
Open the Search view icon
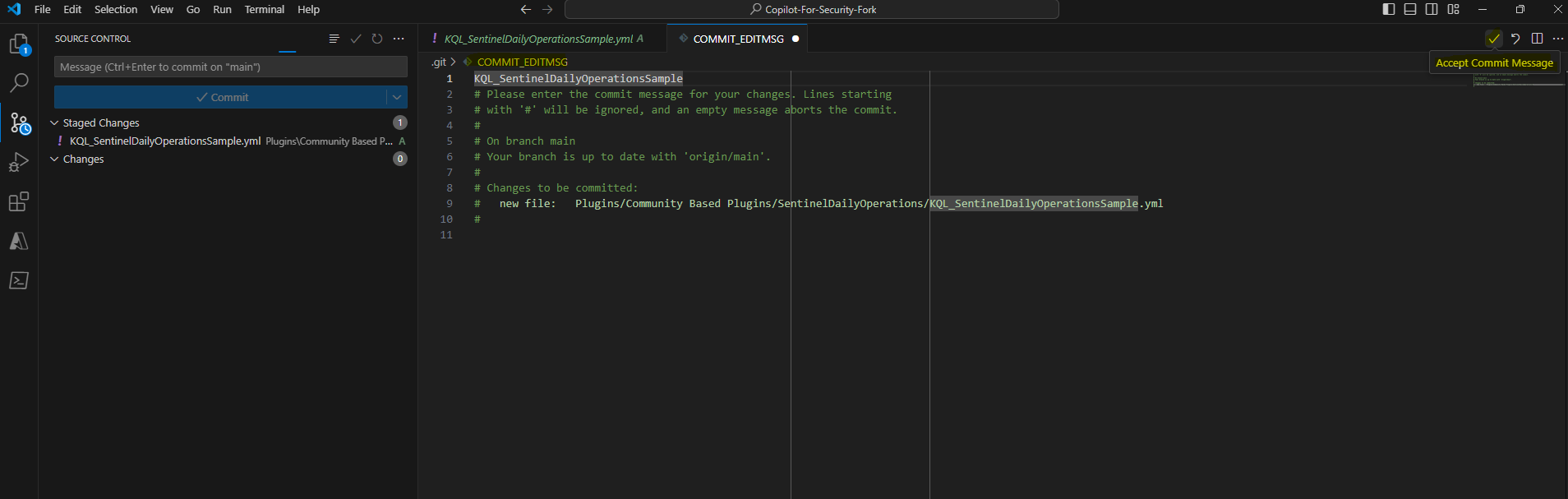coord(18,83)
